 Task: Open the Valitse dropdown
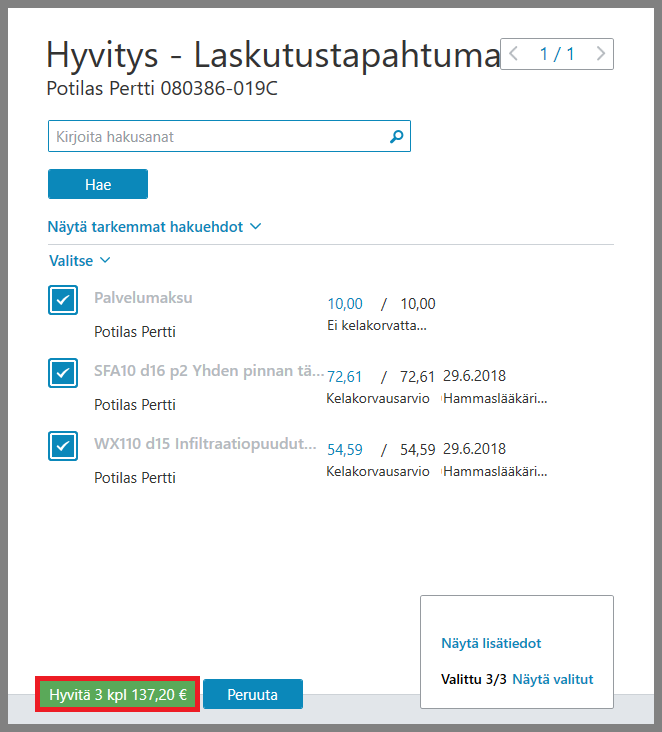(x=80, y=260)
